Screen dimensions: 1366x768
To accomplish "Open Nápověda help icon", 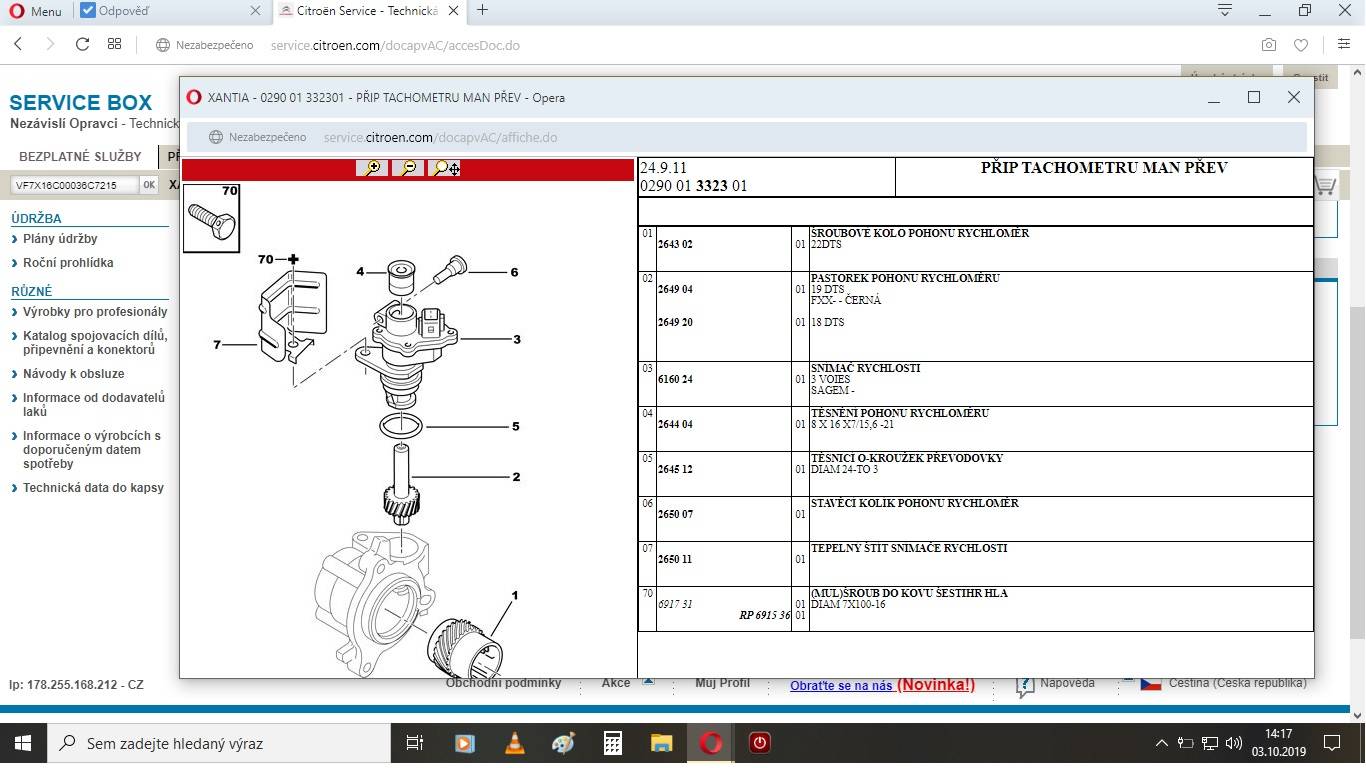I will click(x=1025, y=685).
